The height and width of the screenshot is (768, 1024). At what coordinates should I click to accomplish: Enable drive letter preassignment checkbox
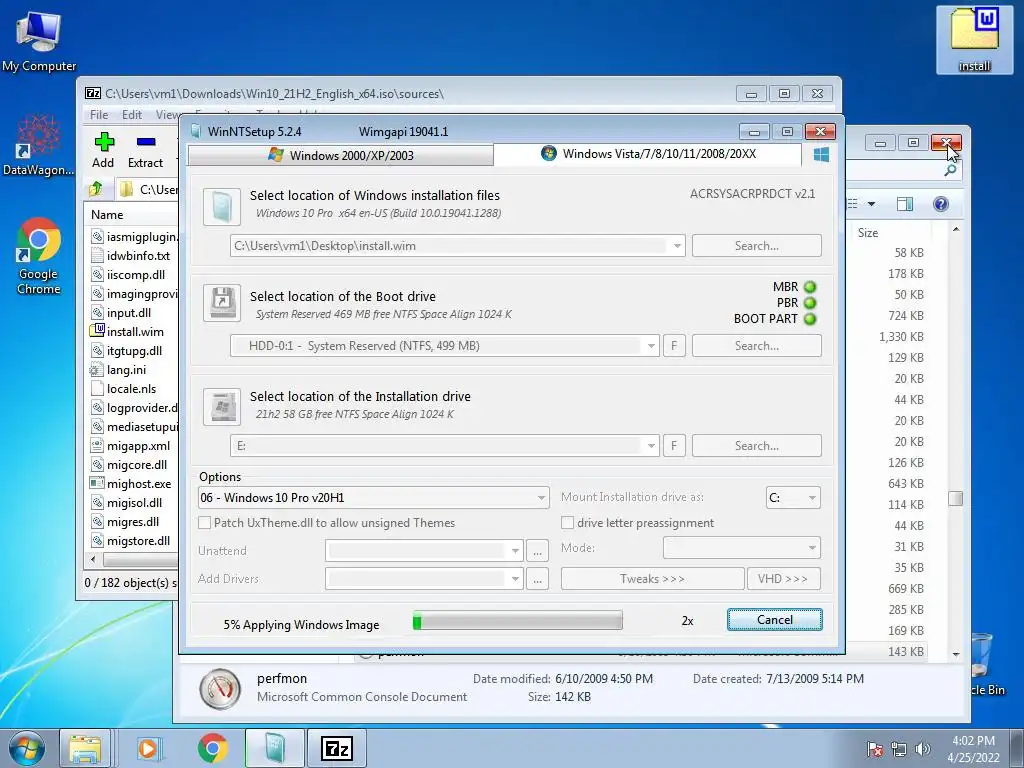pos(568,522)
